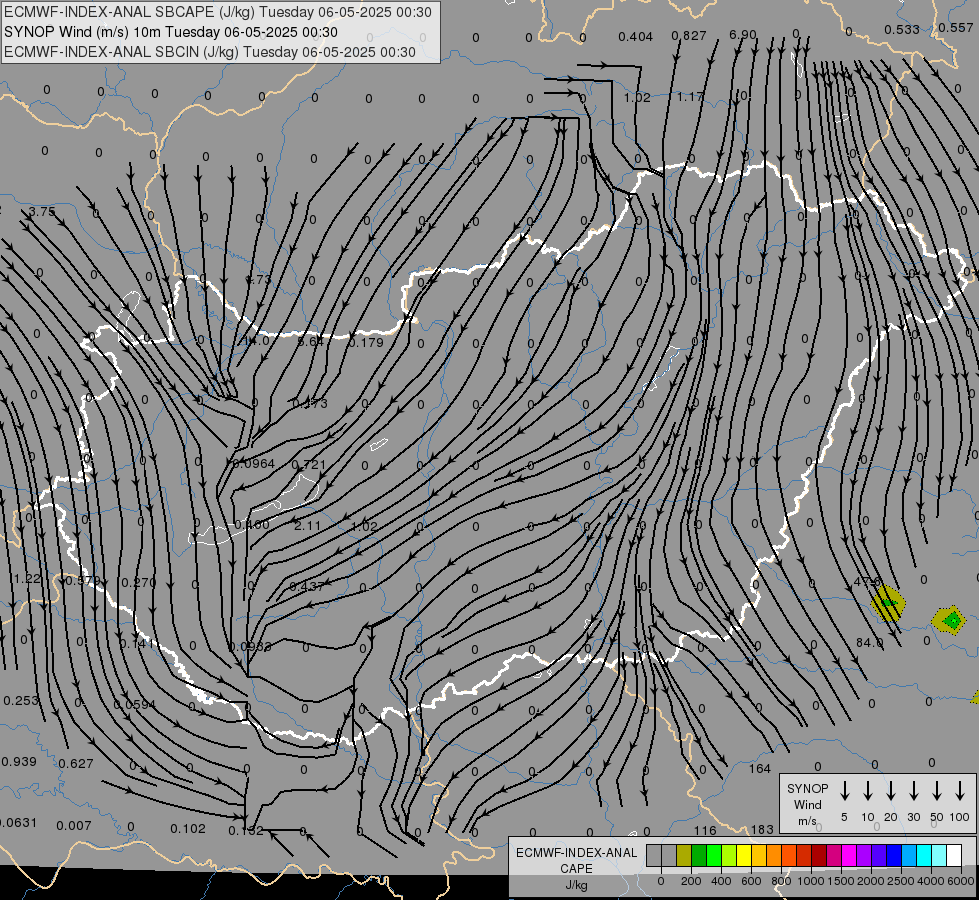Click the SBCIN title line
The height and width of the screenshot is (900, 979).
click(210, 52)
